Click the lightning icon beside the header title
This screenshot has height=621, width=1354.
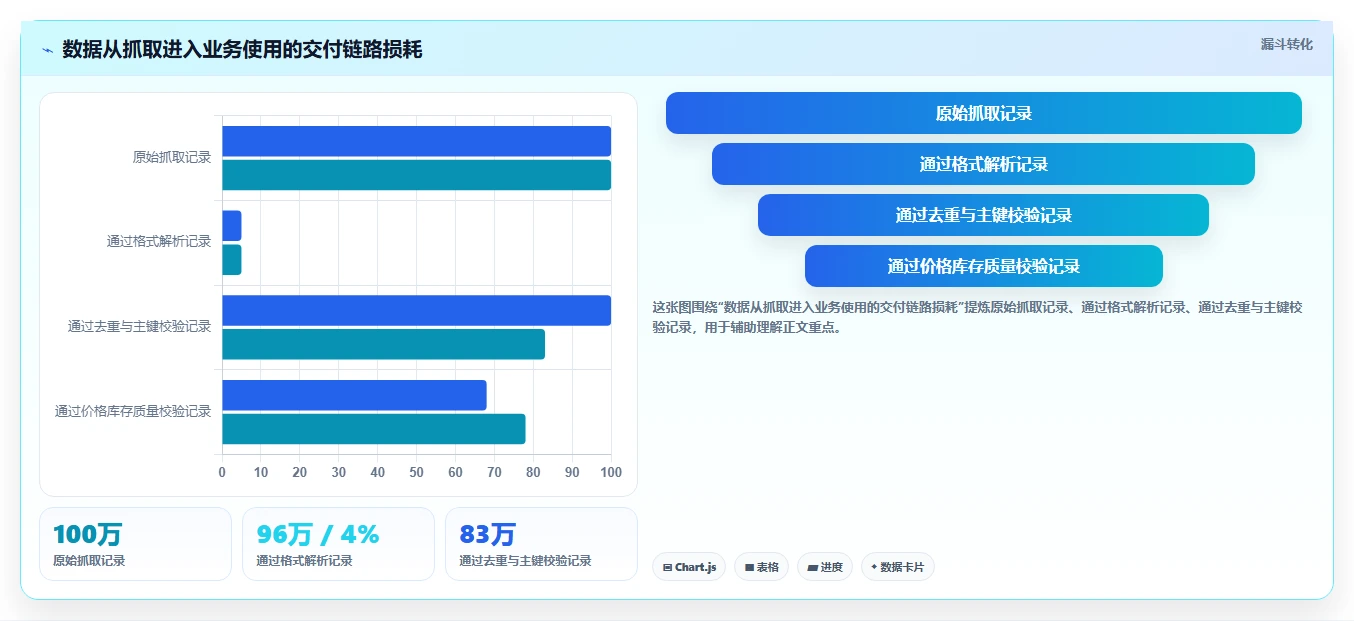tap(48, 50)
